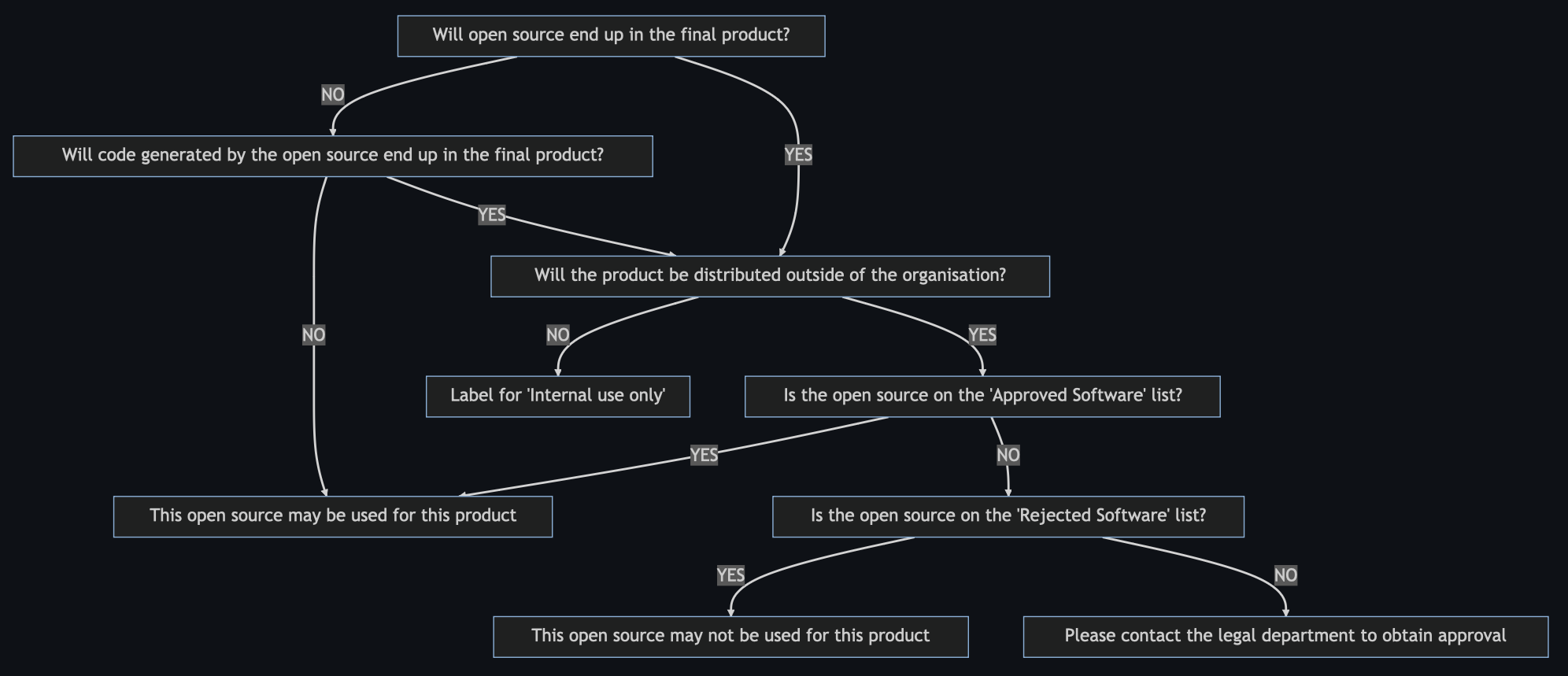
Task: Click the 'Will open source end up in the final product?' node
Action: point(611,35)
